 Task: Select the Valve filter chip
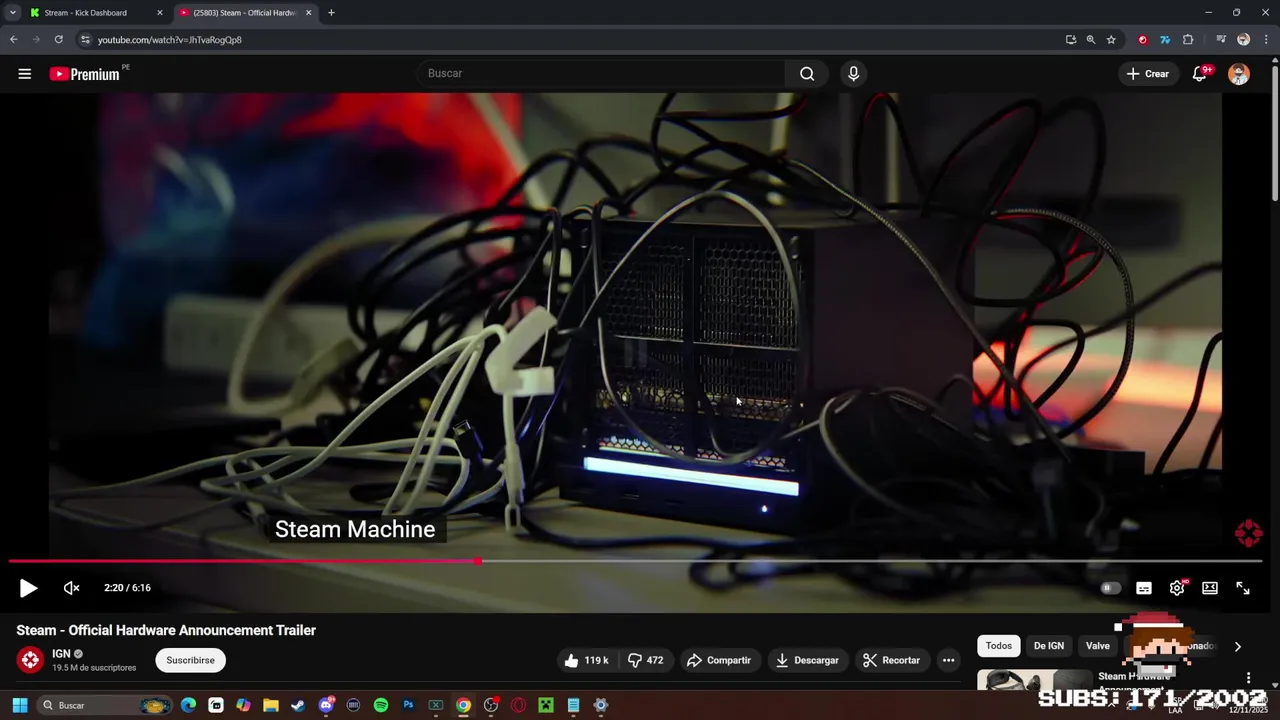point(1098,646)
